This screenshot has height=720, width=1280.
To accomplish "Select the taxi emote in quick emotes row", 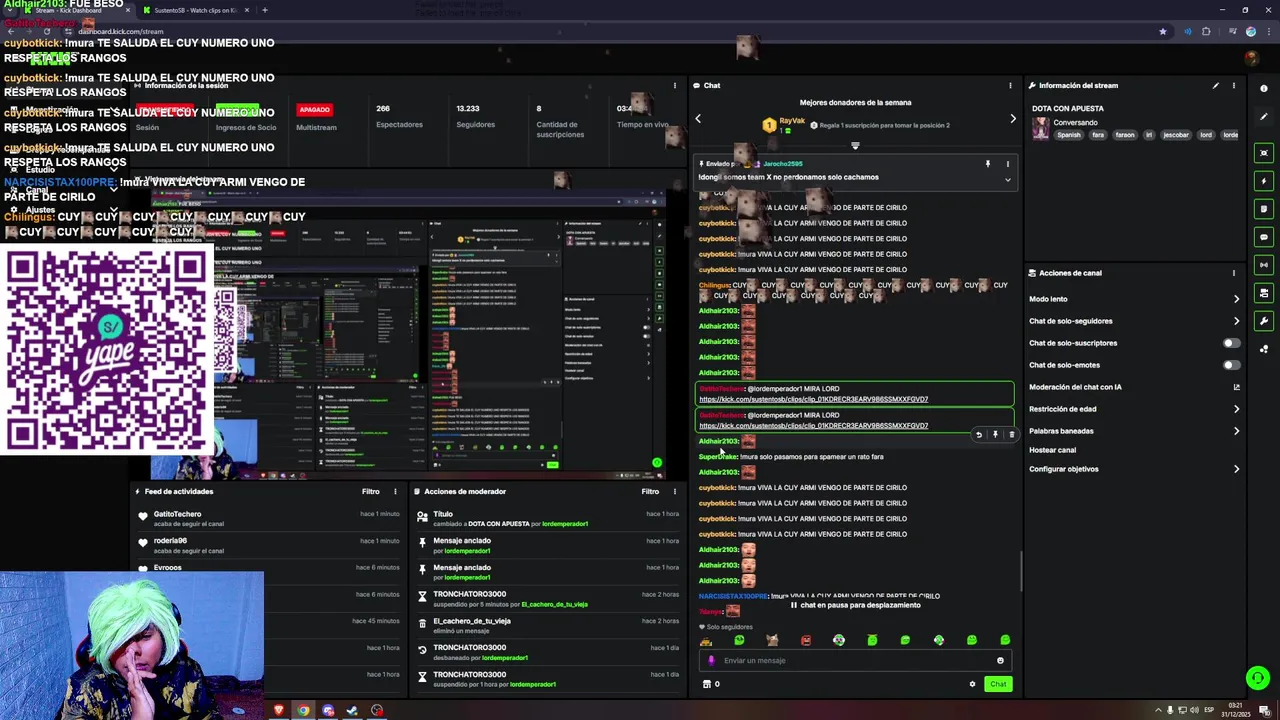I will pyautogui.click(x=706, y=640).
